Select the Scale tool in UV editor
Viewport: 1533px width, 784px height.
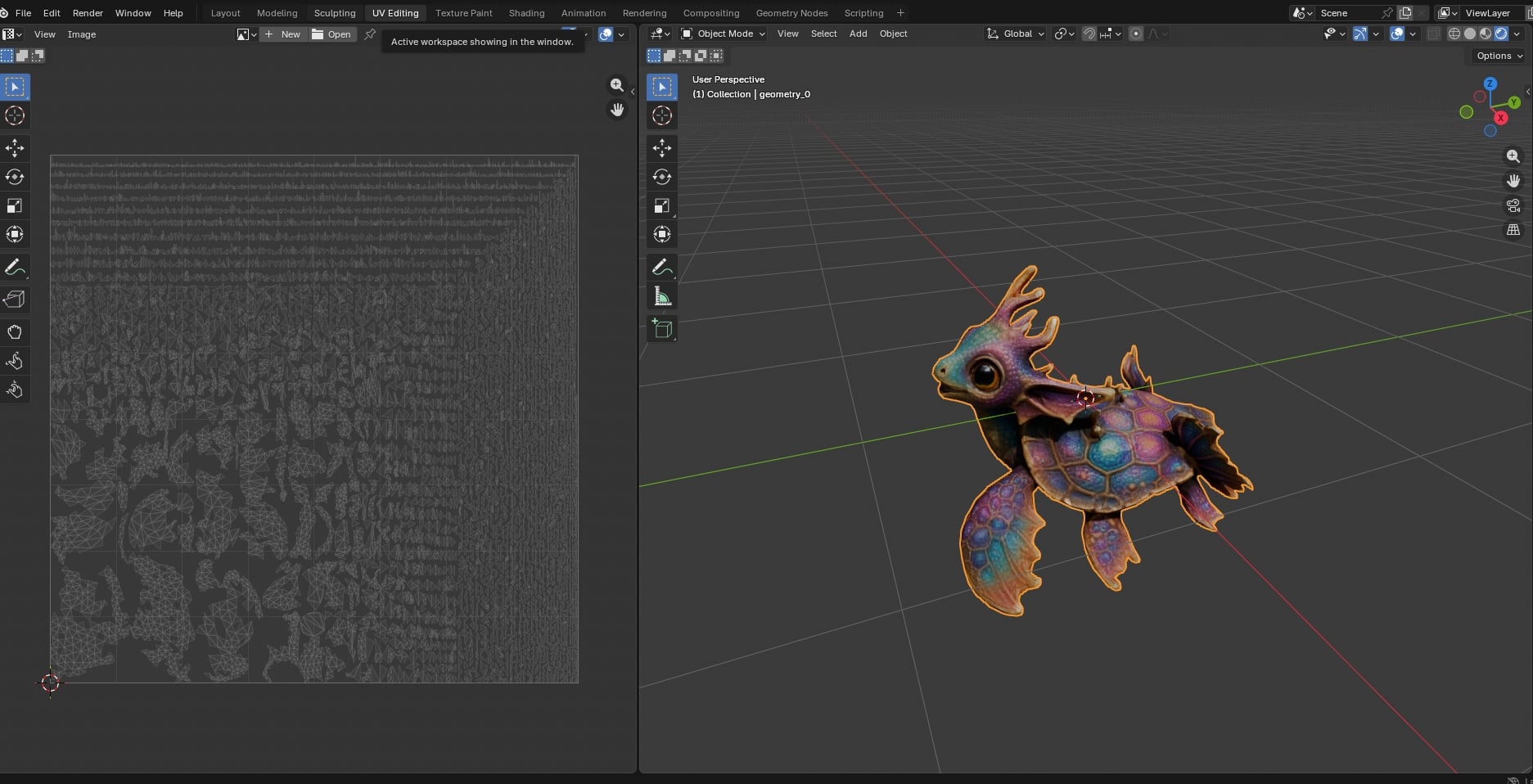point(15,205)
